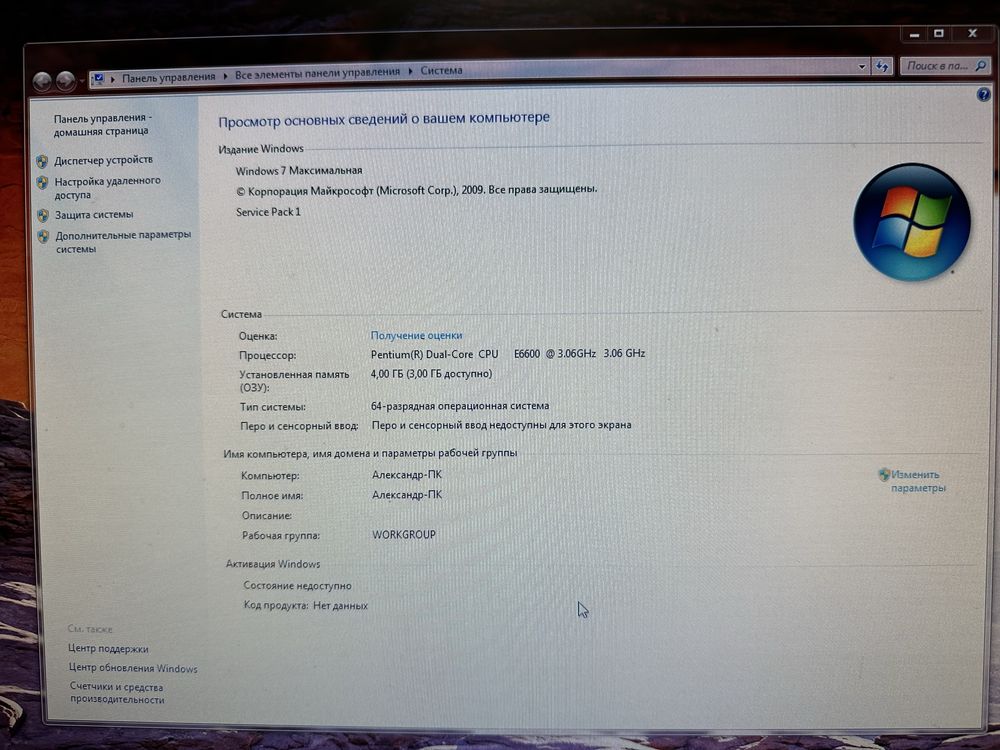1000x750 pixels.
Task: Click the Control Panel icon in address bar
Action: pyautogui.click(x=98, y=78)
